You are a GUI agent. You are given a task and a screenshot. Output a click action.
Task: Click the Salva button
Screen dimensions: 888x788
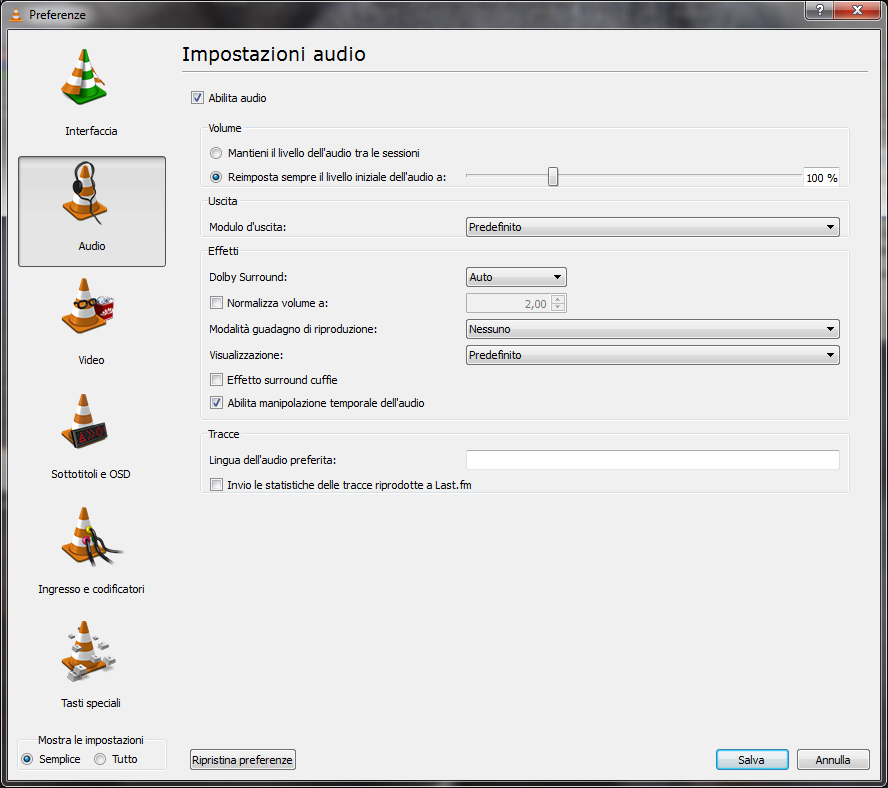752,760
